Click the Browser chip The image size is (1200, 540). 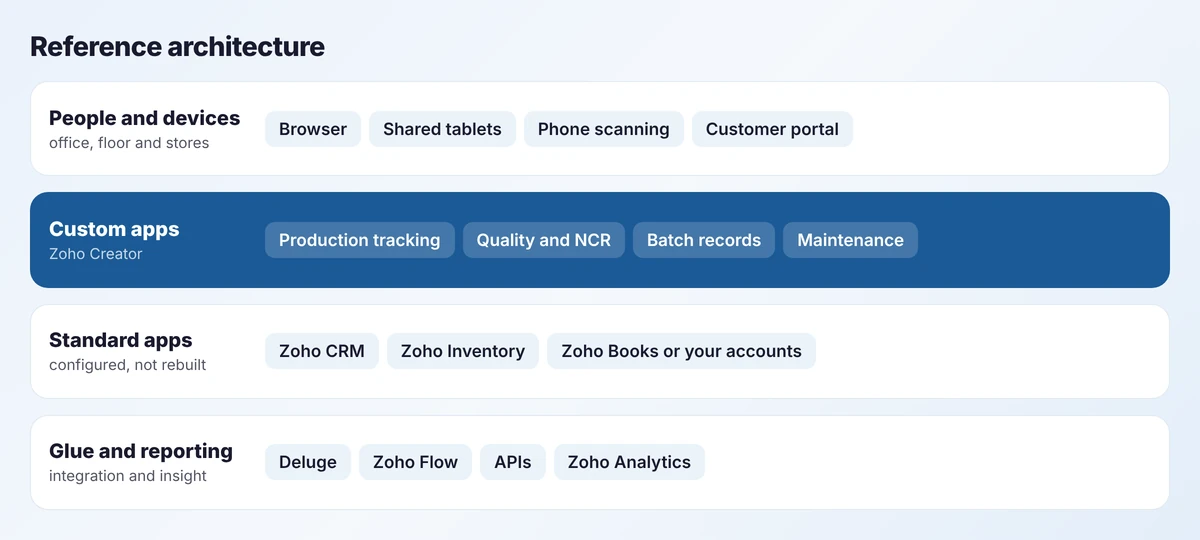coord(313,129)
